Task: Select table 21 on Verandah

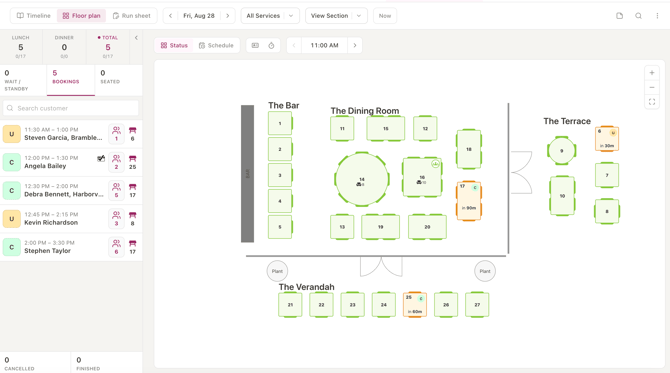Action: tap(290, 305)
